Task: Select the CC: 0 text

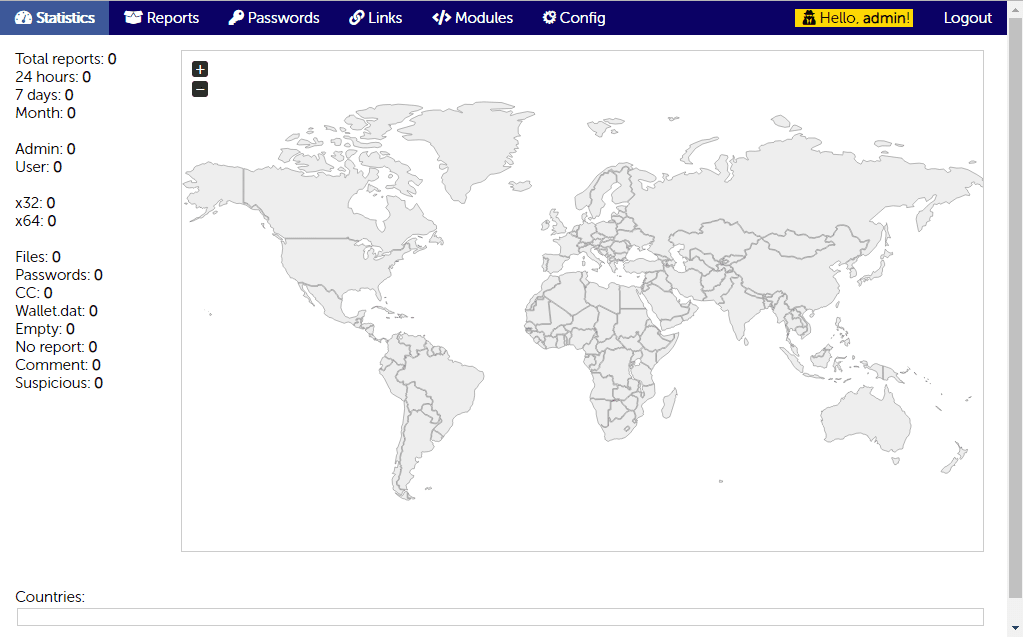Action: (x=34, y=293)
